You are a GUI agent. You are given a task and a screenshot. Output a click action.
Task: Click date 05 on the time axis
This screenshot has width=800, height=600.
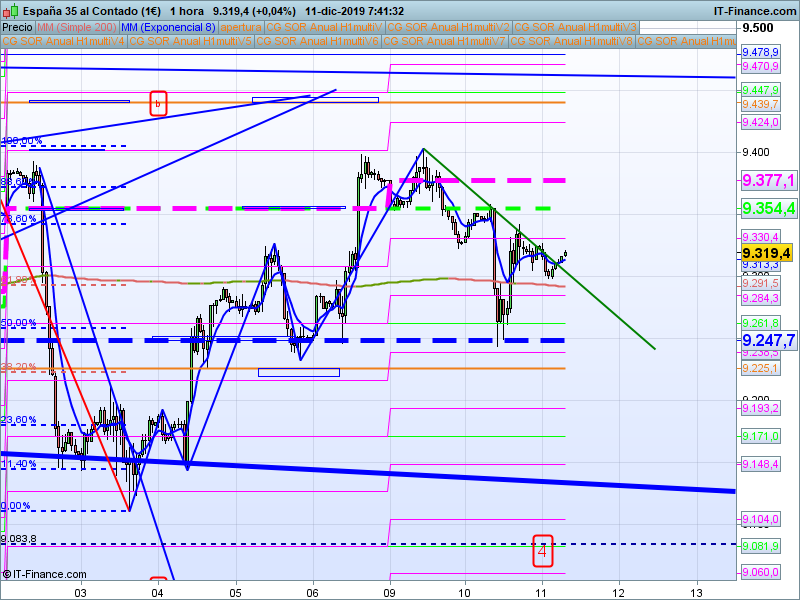click(x=235, y=593)
